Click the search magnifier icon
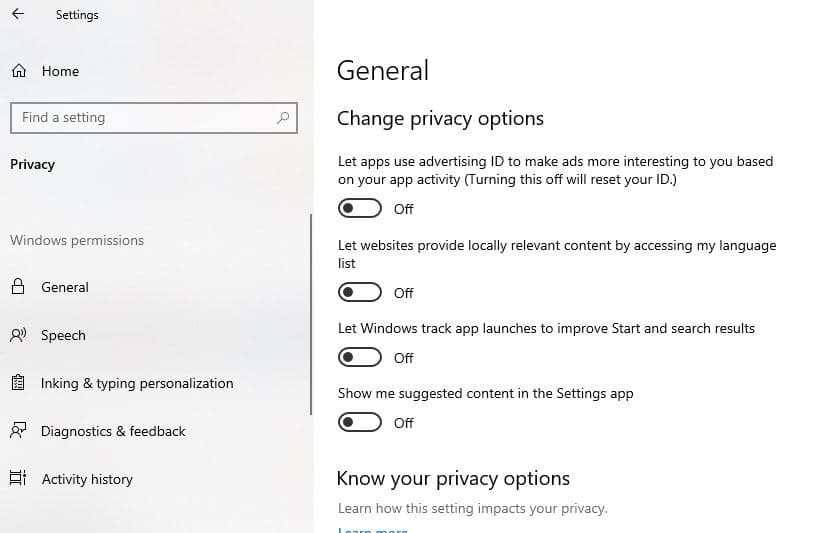The width and height of the screenshot is (828, 533). coord(283,117)
